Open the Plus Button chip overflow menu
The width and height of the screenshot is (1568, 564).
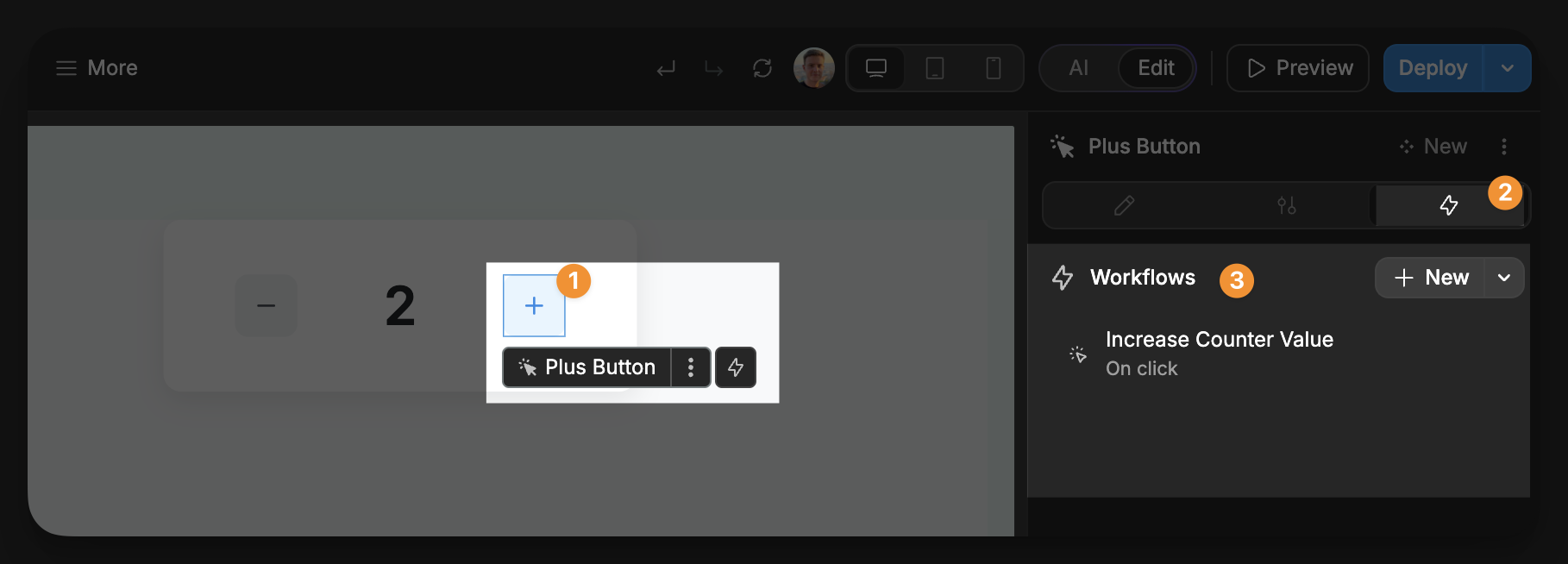(690, 367)
